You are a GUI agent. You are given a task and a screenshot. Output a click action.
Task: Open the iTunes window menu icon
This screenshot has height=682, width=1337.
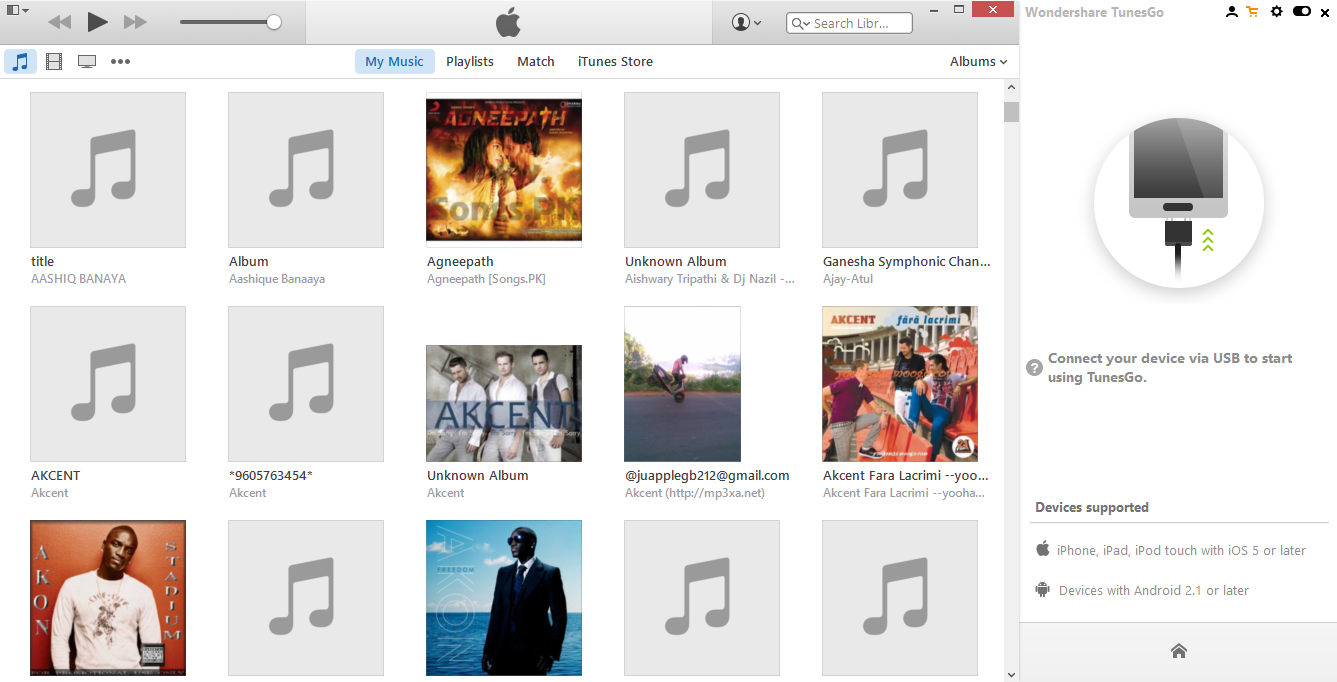(17, 10)
